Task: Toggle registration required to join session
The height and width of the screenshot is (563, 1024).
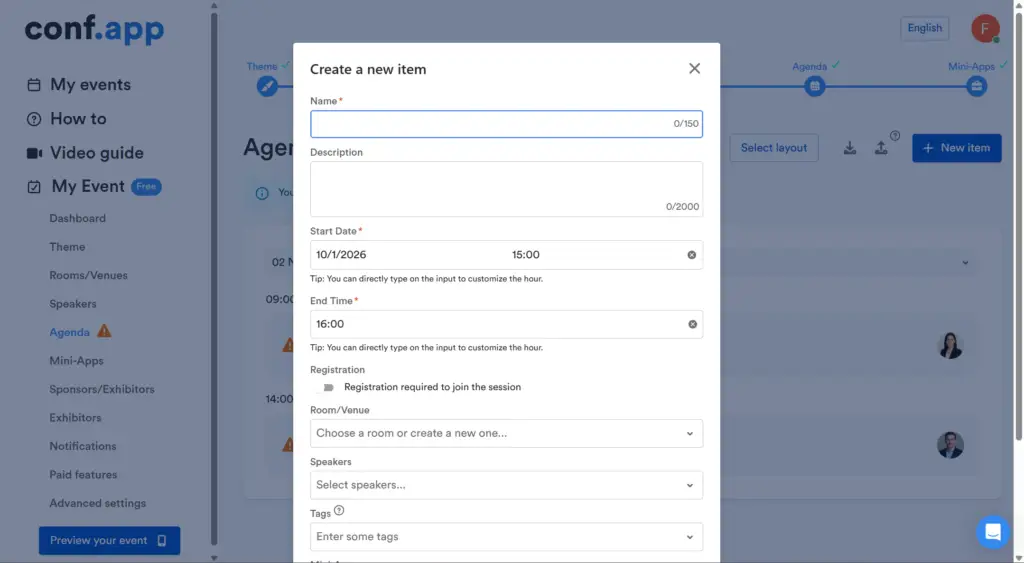Action: (325, 387)
